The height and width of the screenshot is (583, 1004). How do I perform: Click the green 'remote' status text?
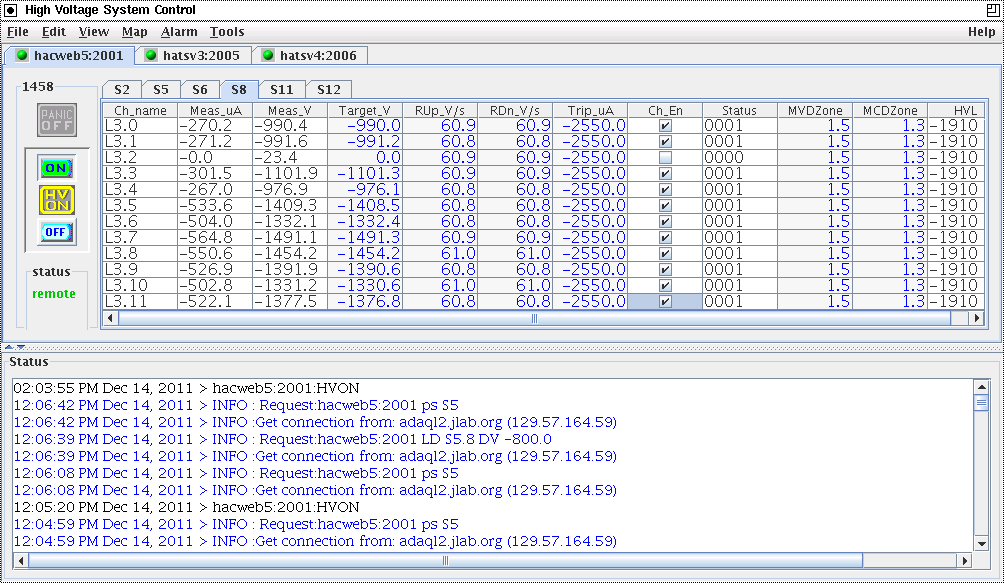click(54, 294)
